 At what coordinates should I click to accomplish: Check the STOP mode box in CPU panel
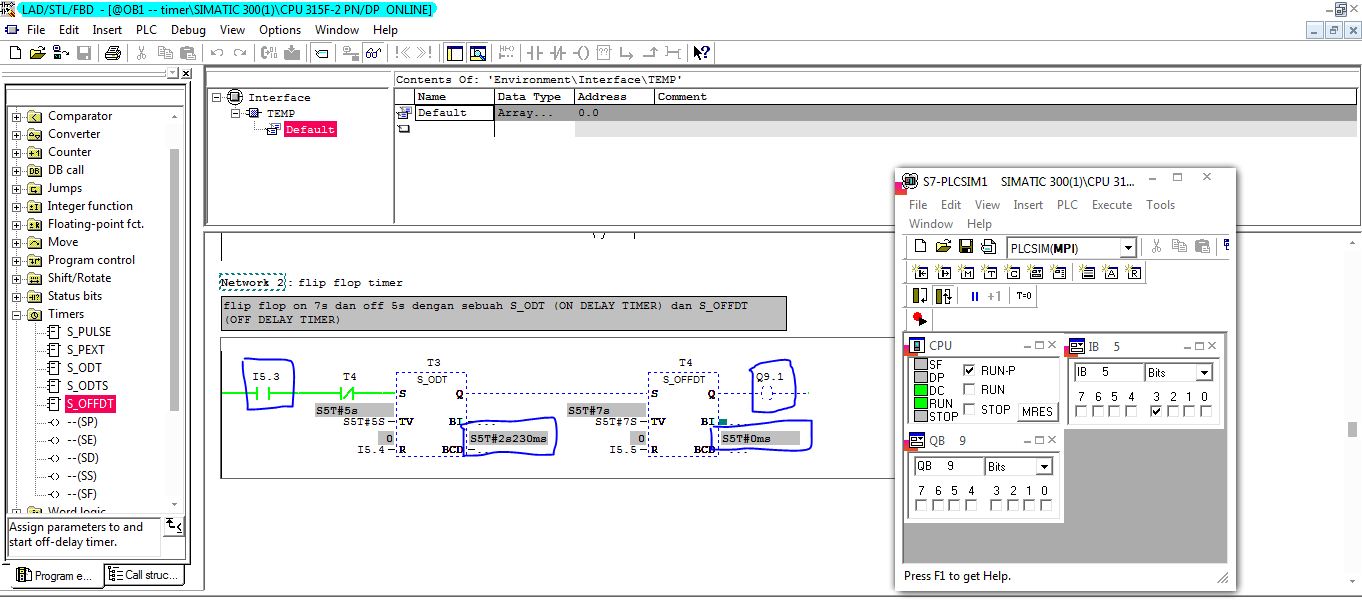(969, 409)
